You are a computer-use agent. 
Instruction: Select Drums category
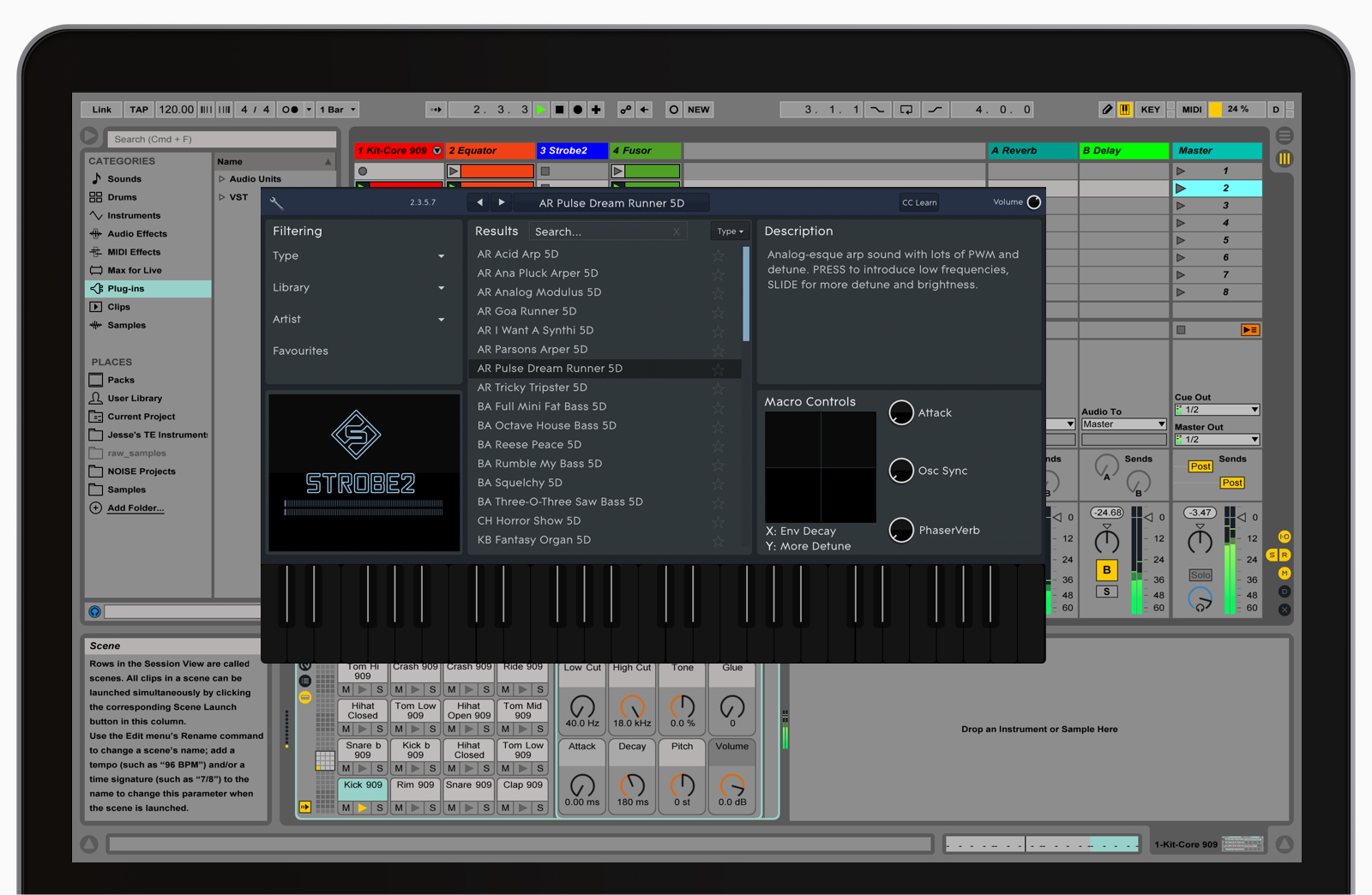point(122,197)
